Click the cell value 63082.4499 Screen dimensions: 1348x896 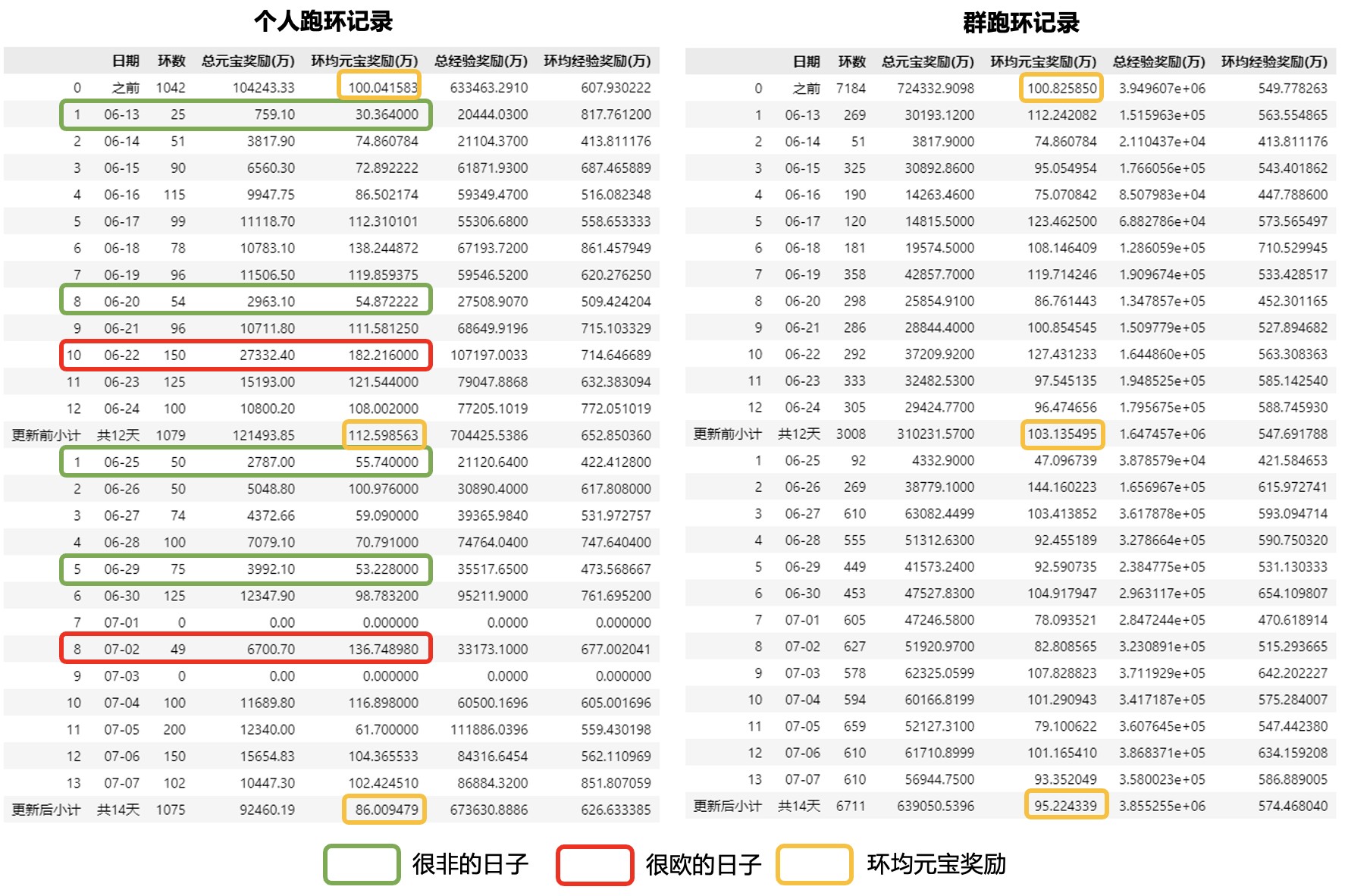coord(939,514)
